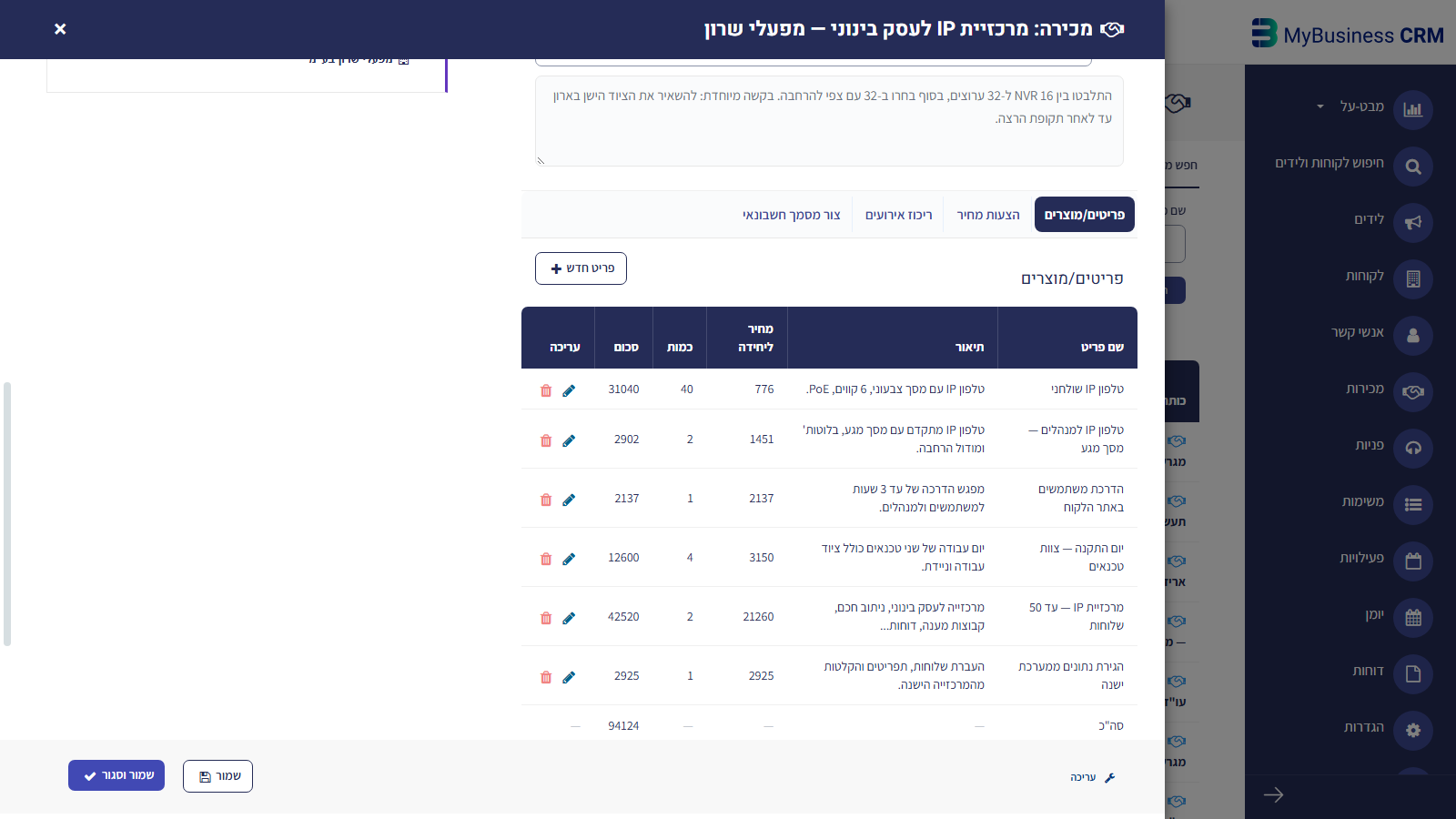Viewport: 1456px width, 819px height.
Task: Open the פניות headset icon
Action: point(1413,449)
